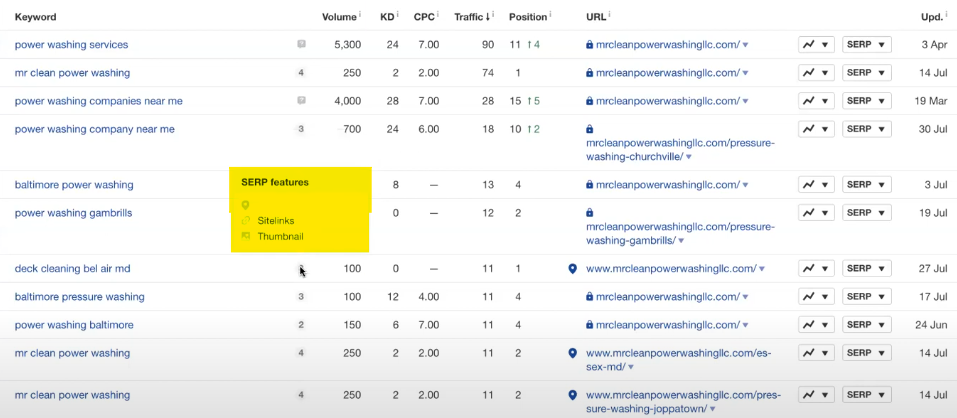Screen dimensions: 957x418
Task: Open SERP features badge for power washing companies near me
Action: pyautogui.click(x=301, y=101)
